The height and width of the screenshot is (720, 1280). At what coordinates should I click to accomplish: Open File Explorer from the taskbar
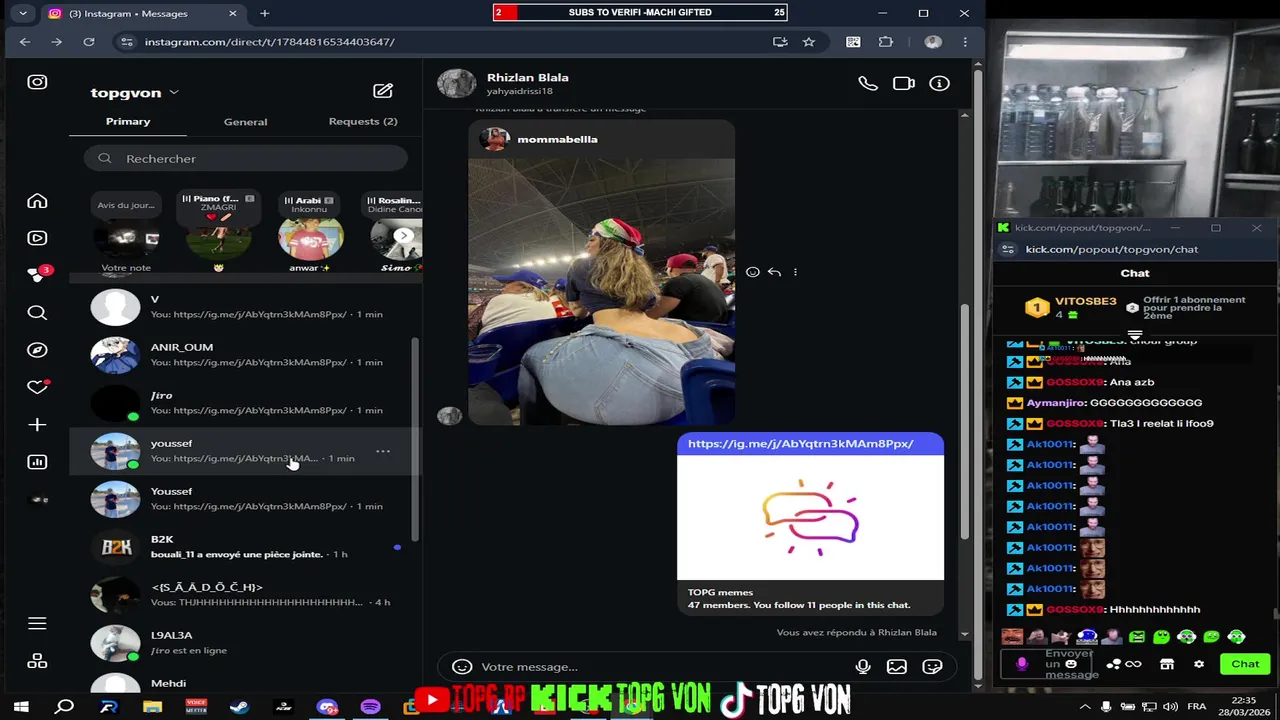[x=152, y=707]
